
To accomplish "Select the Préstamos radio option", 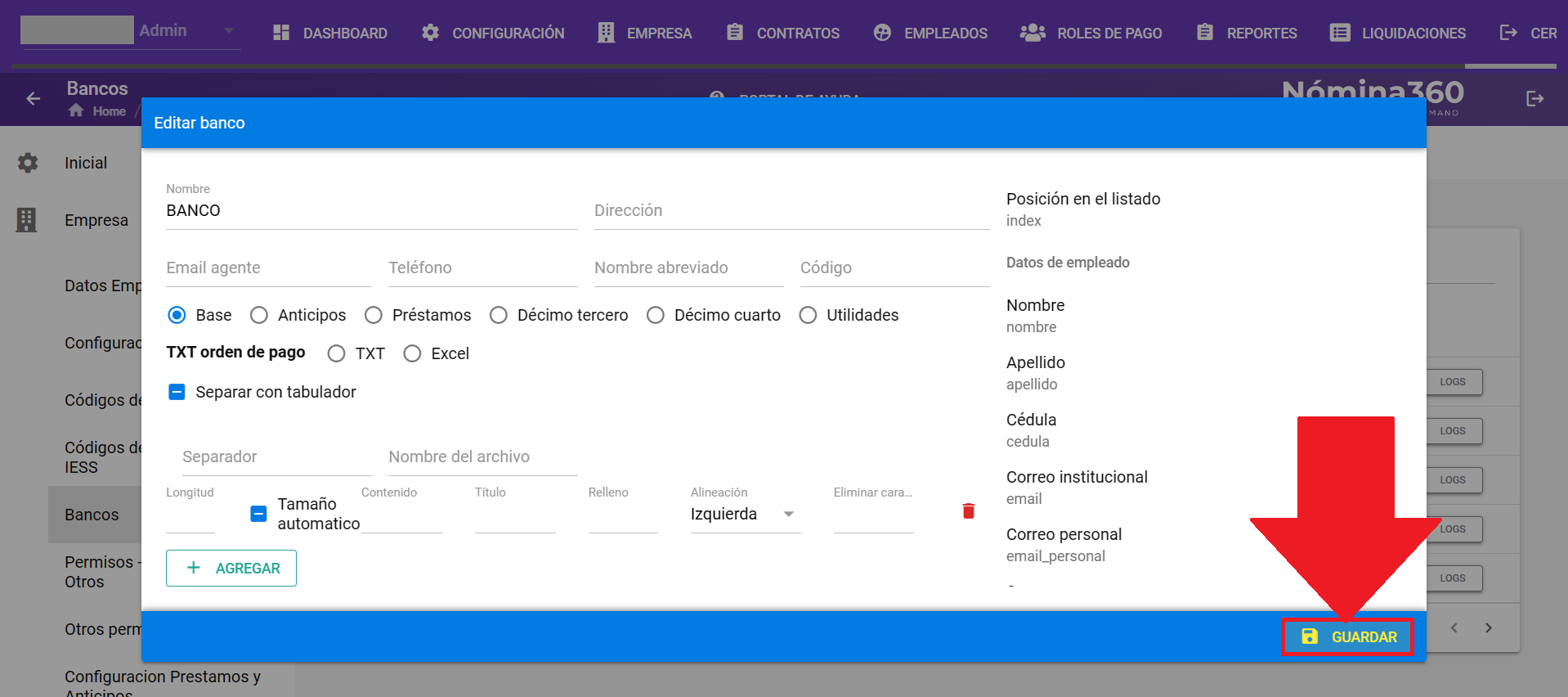I will click(x=374, y=315).
